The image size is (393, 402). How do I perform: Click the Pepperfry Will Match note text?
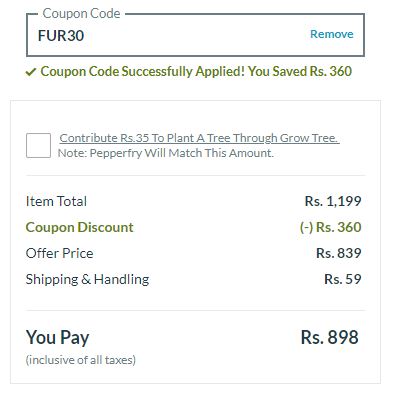point(166,153)
